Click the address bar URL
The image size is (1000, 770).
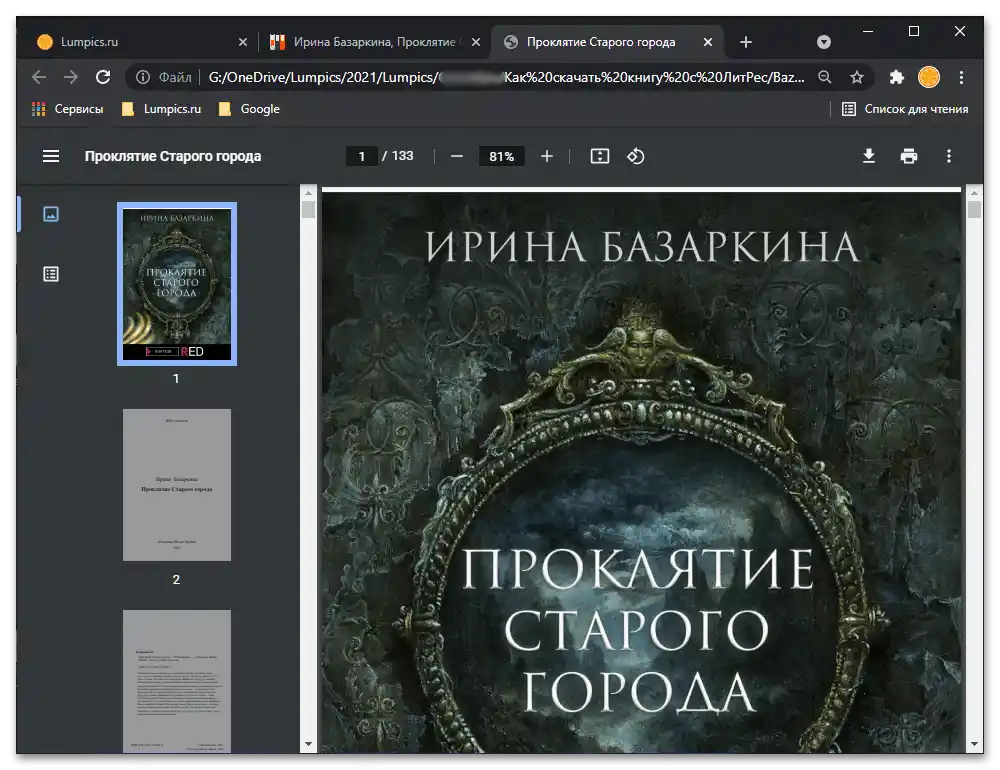click(x=506, y=77)
